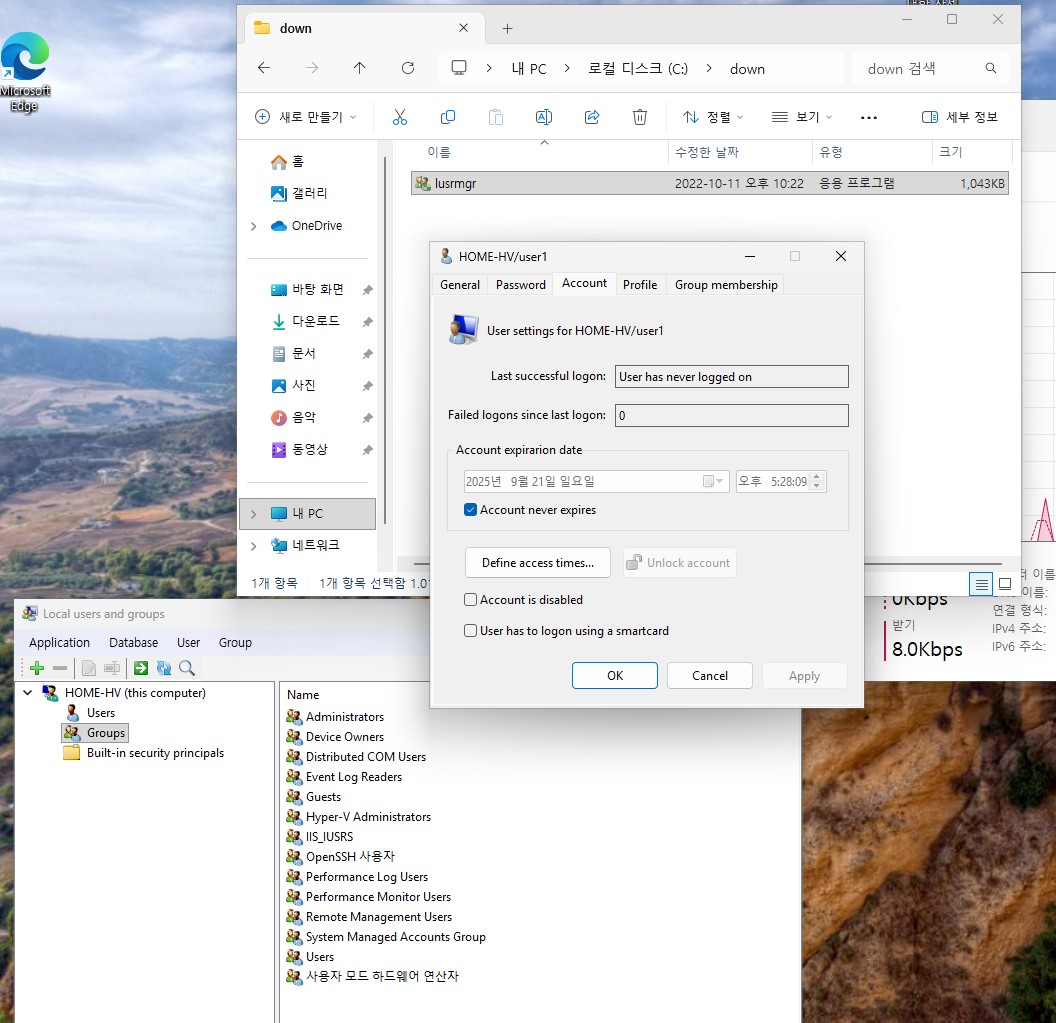Select Administrators group in the list
This screenshot has width=1056, height=1023.
pos(344,717)
